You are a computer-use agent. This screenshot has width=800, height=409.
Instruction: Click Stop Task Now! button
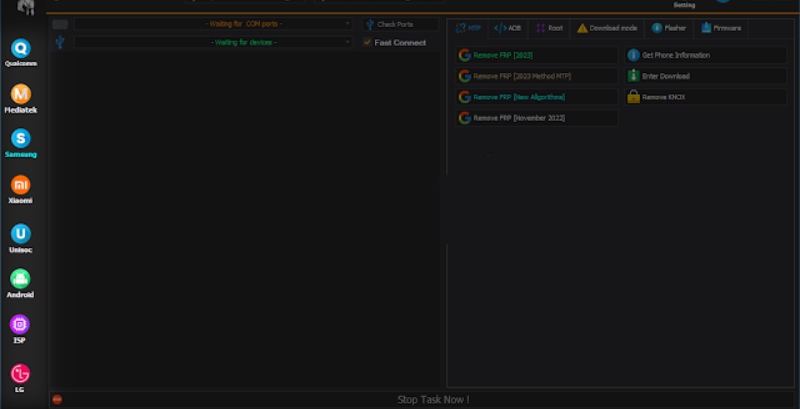pos(433,400)
